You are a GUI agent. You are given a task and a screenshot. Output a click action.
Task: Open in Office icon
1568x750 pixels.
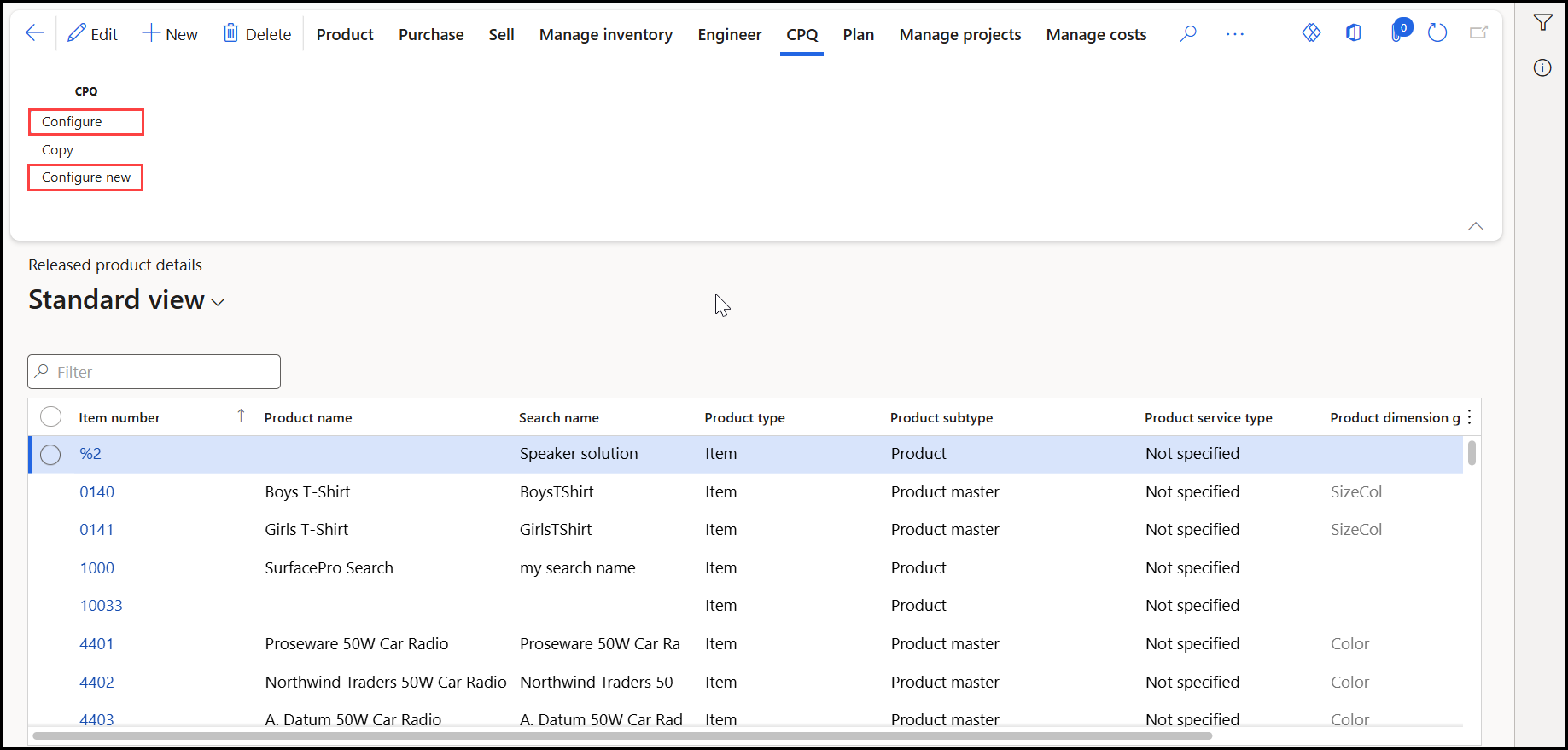(x=1354, y=32)
